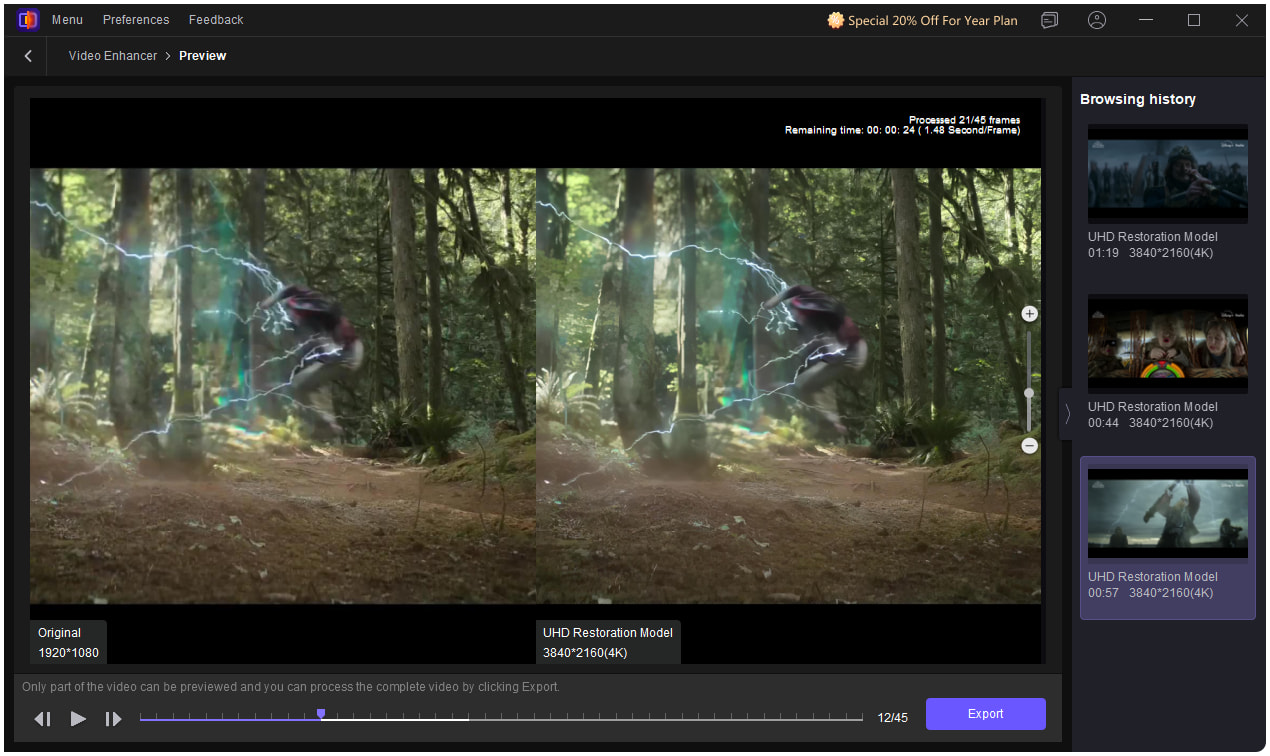Click the Original 1920*1080 label

click(x=68, y=643)
